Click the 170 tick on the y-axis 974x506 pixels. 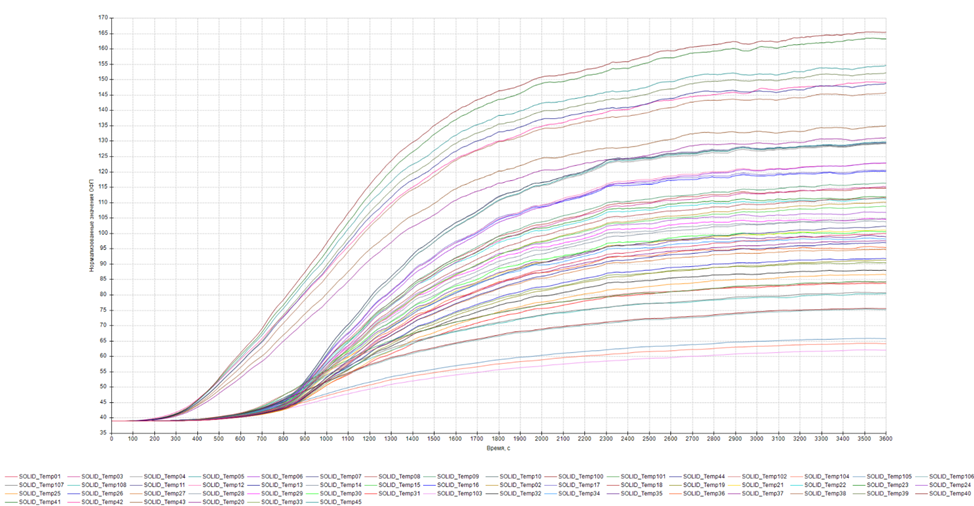coord(104,18)
